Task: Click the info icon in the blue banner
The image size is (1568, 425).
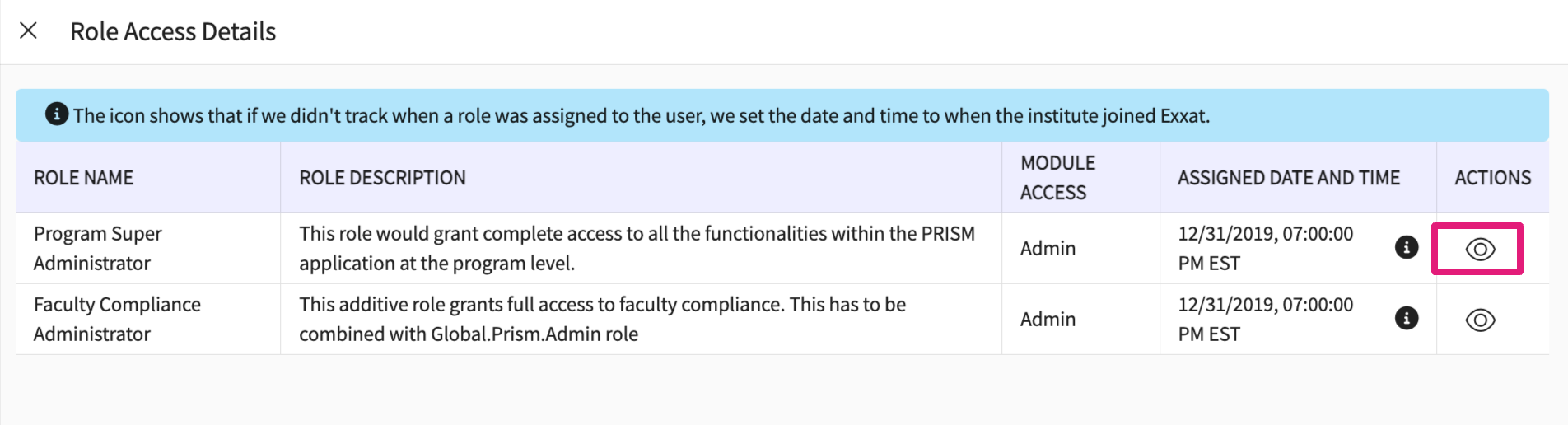Action: click(56, 114)
